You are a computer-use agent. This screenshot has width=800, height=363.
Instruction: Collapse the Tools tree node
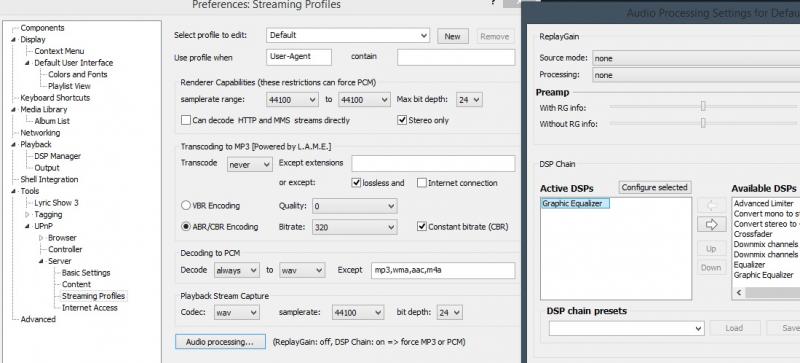tap(14, 191)
